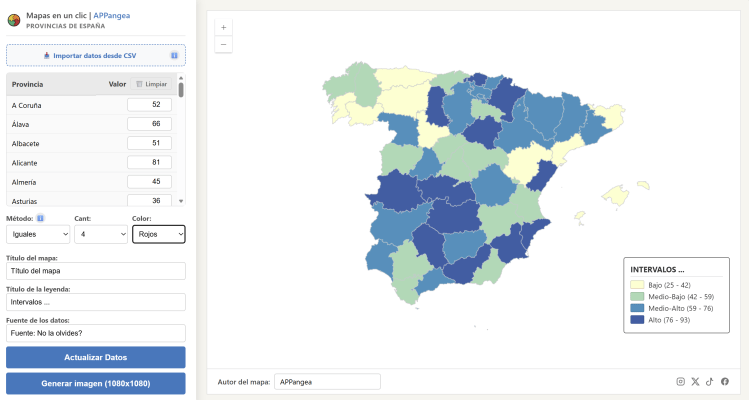Open info icon beside Importar datos desde CSV

[x=174, y=55]
